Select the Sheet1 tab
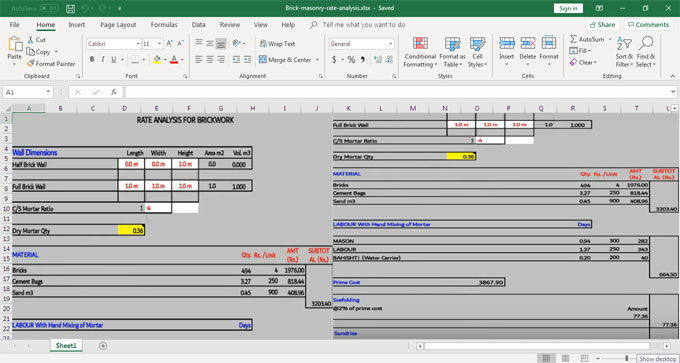Viewport: 680px width, 363px height. point(66,345)
